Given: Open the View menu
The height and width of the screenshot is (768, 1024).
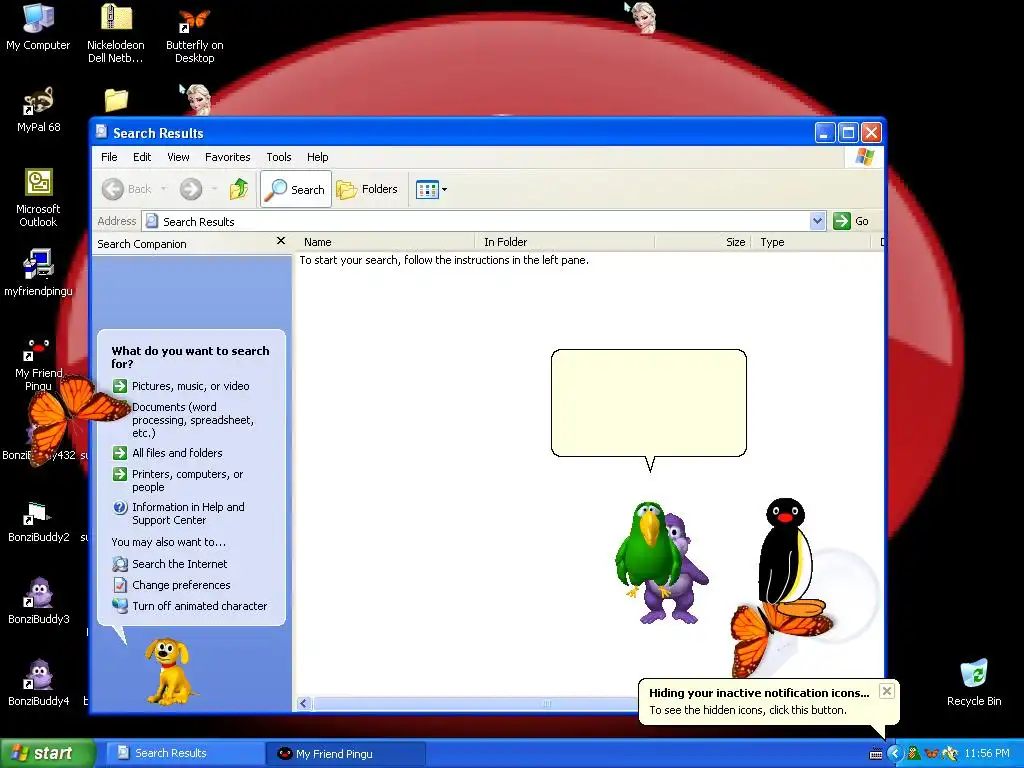Looking at the screenshot, I should coord(178,157).
